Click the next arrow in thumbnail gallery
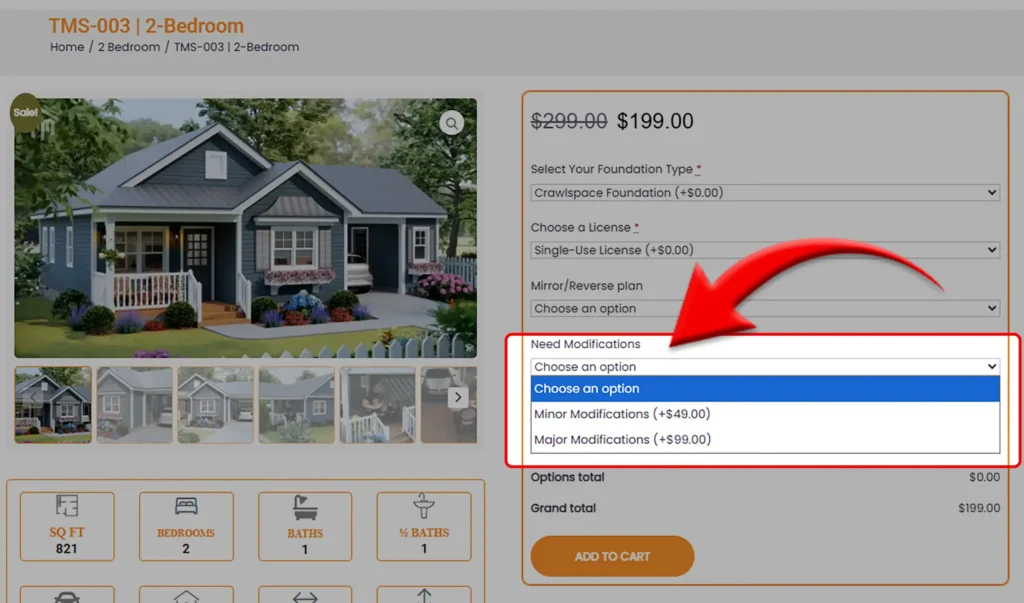The width and height of the screenshot is (1024, 603). coord(458,397)
